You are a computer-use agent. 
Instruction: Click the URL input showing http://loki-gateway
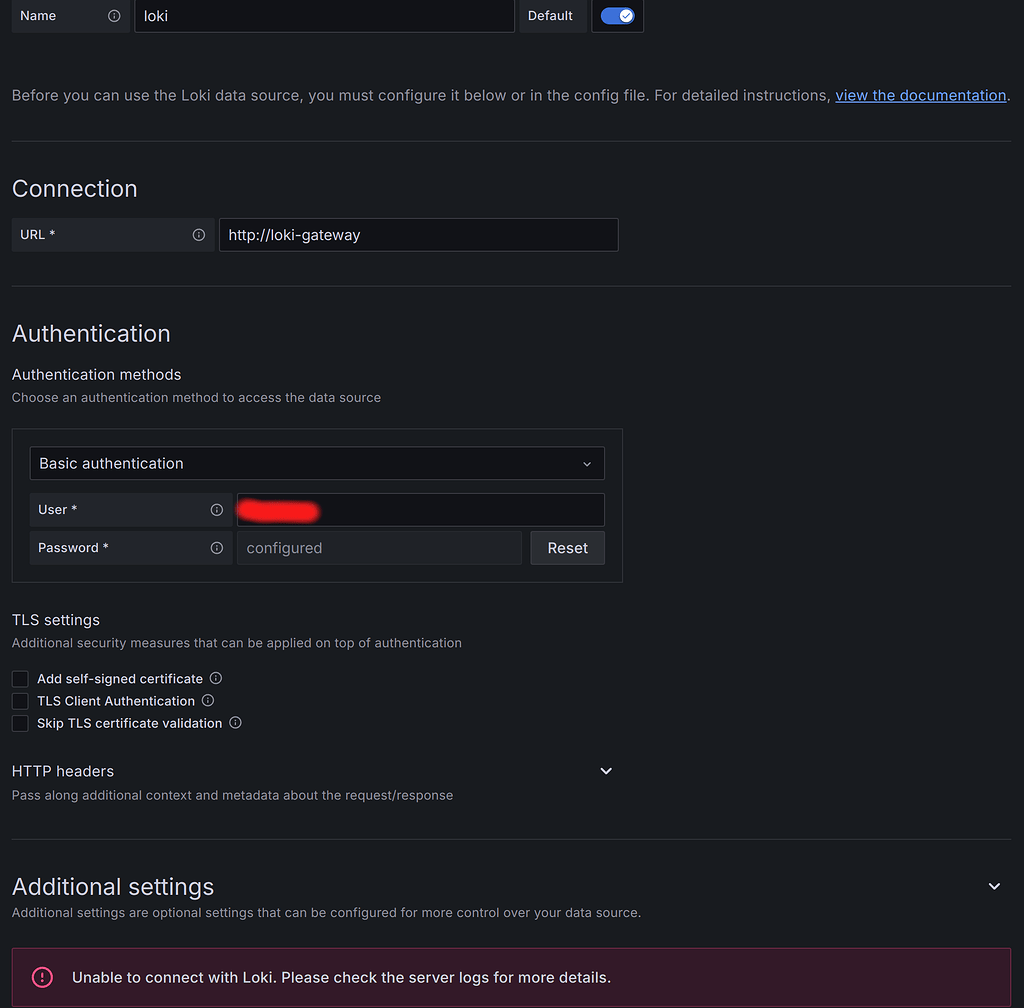(x=418, y=234)
